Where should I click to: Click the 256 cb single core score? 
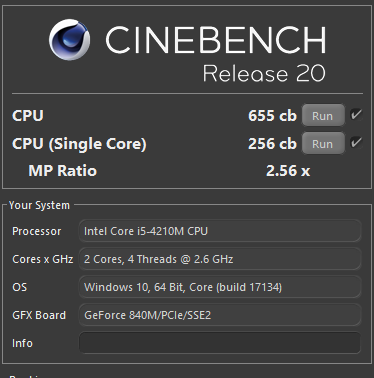(x=272, y=144)
